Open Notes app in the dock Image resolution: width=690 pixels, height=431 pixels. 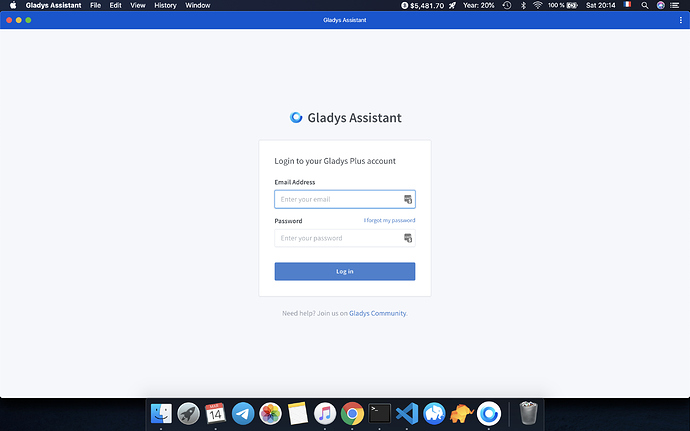tap(297, 414)
